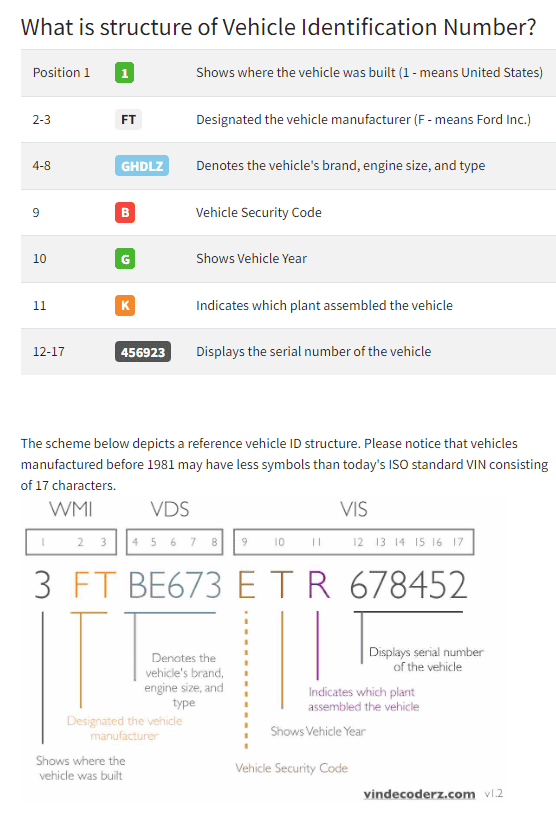
Task: Click the WMI label in the diagram
Action: pyautogui.click(x=71, y=509)
